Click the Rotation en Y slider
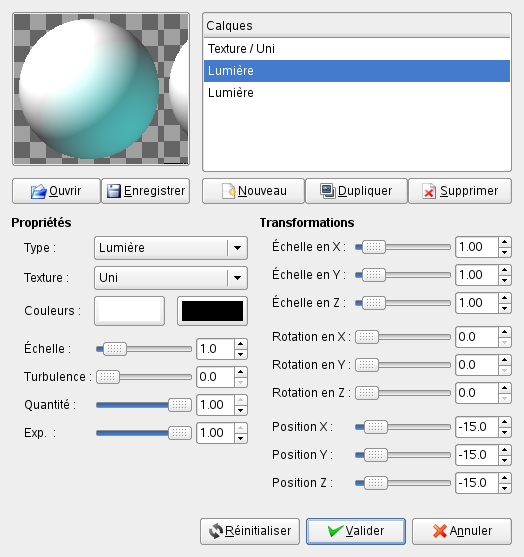Viewport: 524px width, 557px height. click(403, 365)
